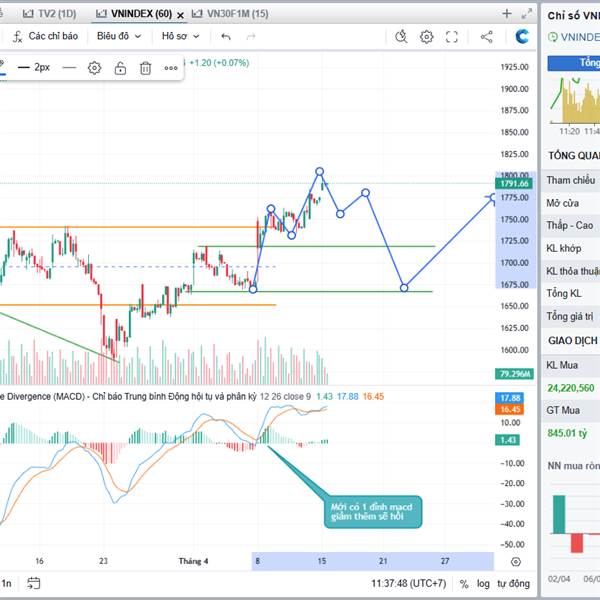The image size is (600, 600).
Task: Click the undo arrow icon
Action: (x=226, y=37)
